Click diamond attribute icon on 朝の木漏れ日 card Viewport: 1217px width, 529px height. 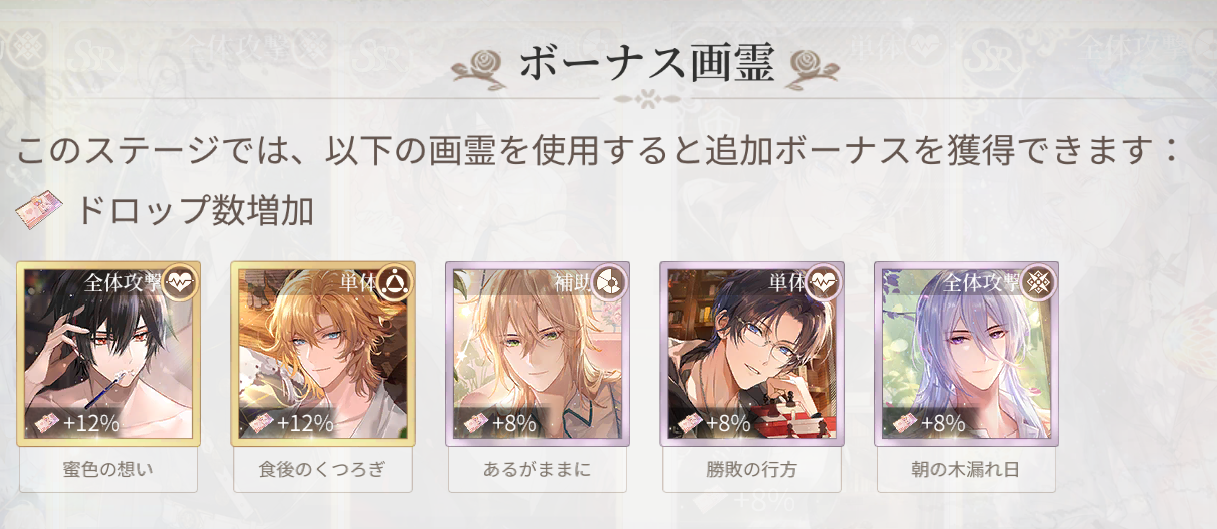point(1038,282)
